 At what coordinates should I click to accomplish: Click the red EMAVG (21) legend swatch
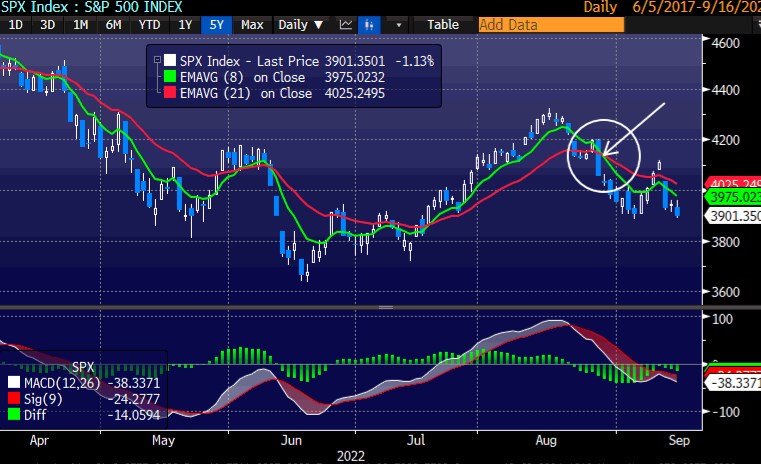(x=170, y=93)
